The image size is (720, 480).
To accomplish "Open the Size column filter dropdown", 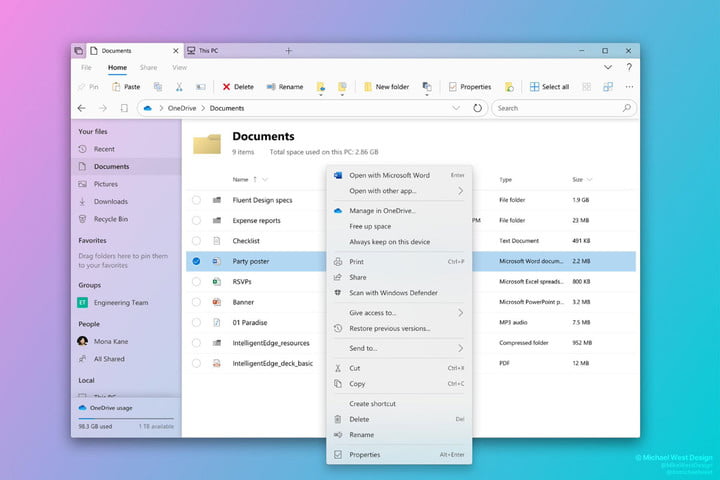I will point(590,180).
